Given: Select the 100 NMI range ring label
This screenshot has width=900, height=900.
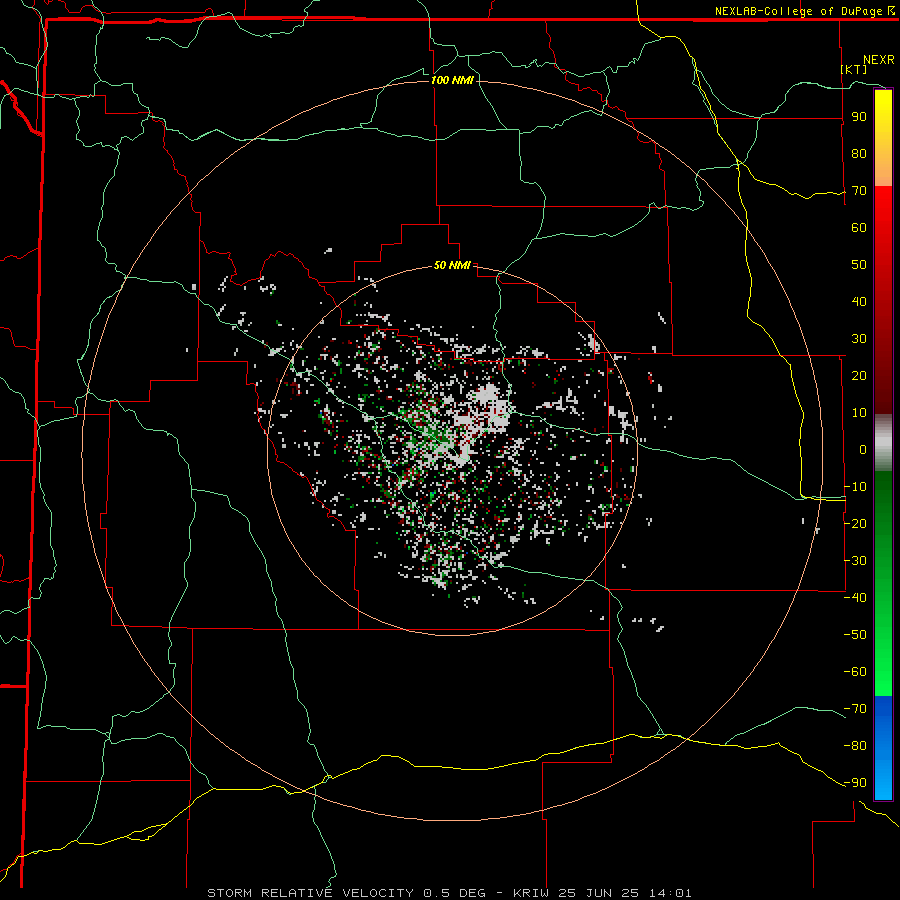Looking at the screenshot, I should tap(452, 80).
